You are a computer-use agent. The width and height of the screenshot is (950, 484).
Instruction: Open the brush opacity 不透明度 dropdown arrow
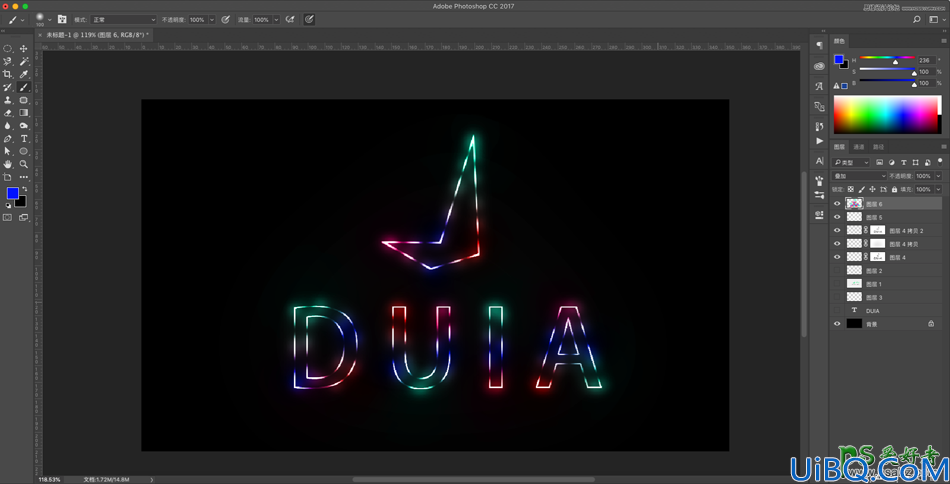click(212, 19)
